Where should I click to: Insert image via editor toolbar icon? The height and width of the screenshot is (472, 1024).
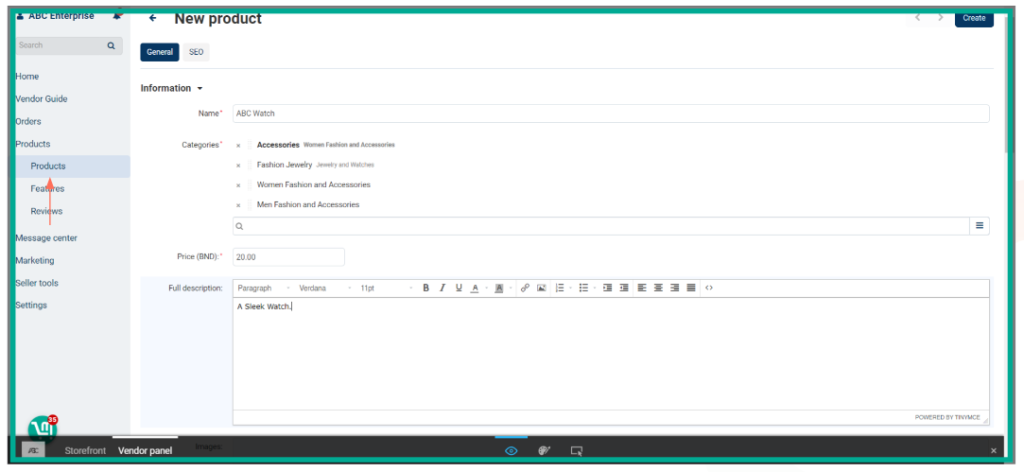541,288
